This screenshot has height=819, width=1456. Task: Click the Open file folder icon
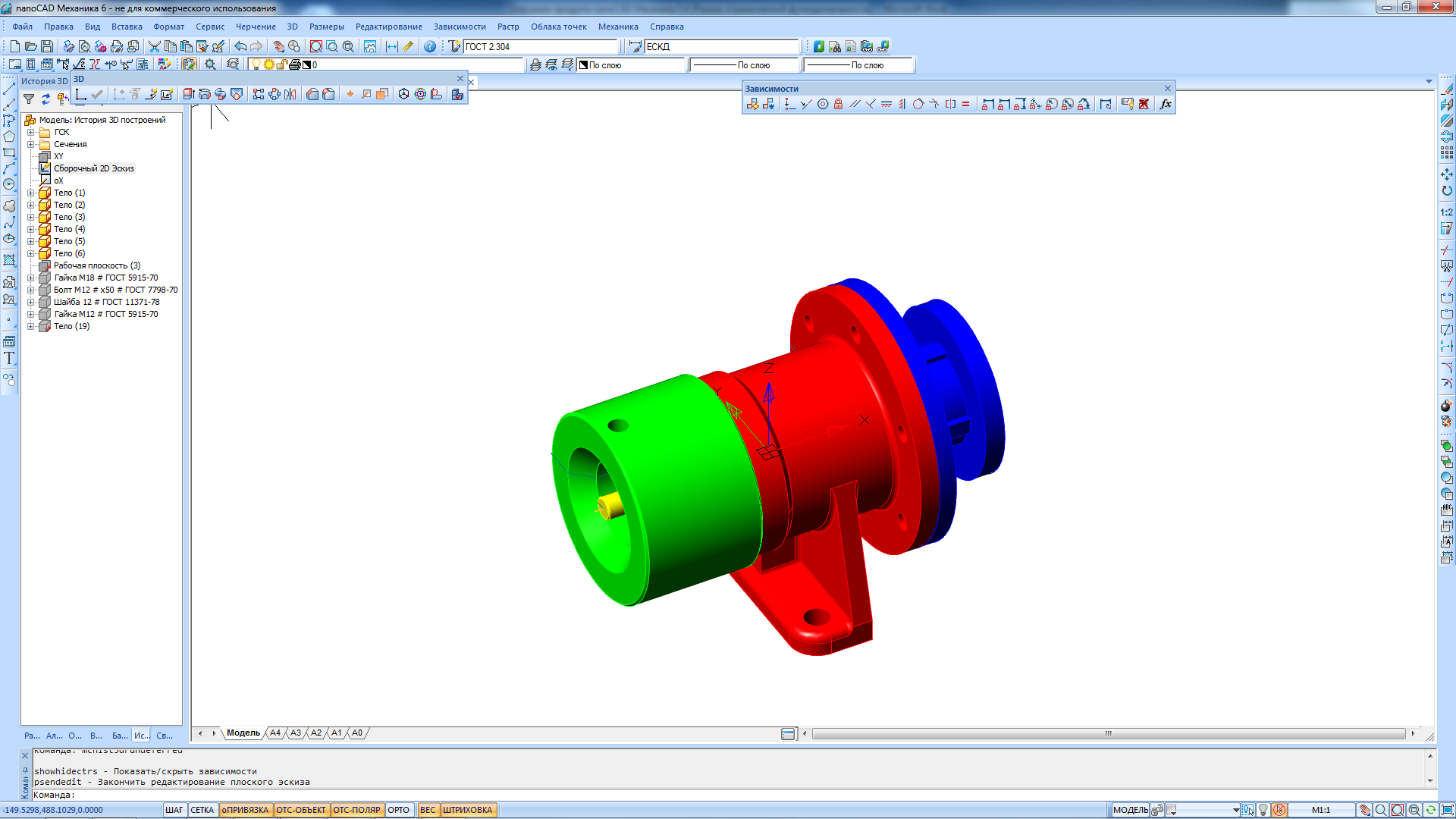(x=31, y=46)
